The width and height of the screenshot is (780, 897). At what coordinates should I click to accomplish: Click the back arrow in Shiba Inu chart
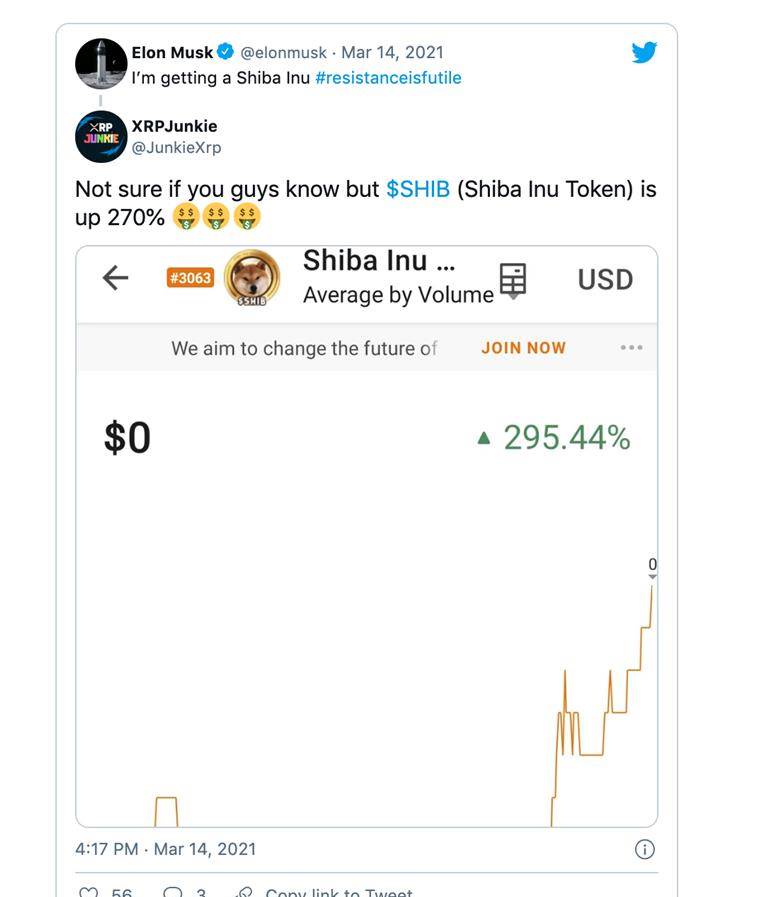click(x=116, y=278)
